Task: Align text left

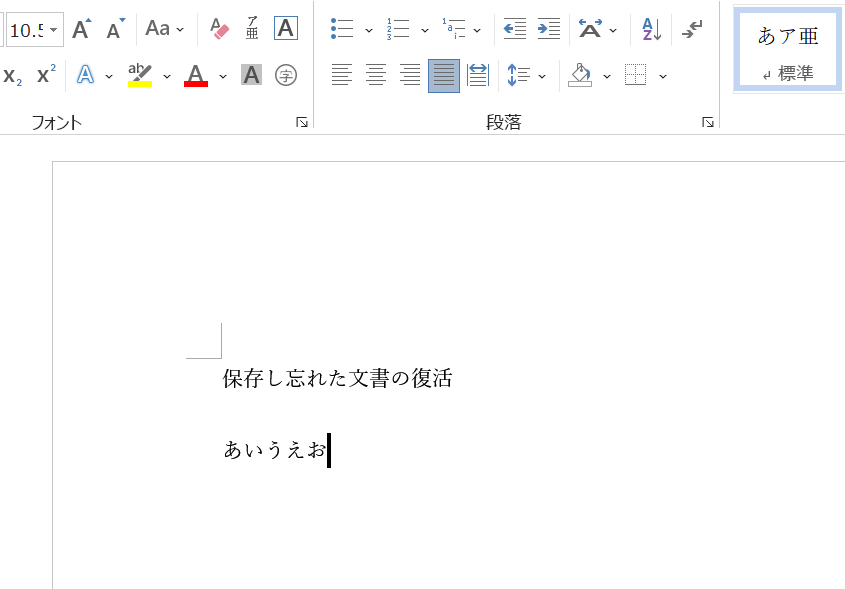Action: [x=342, y=75]
